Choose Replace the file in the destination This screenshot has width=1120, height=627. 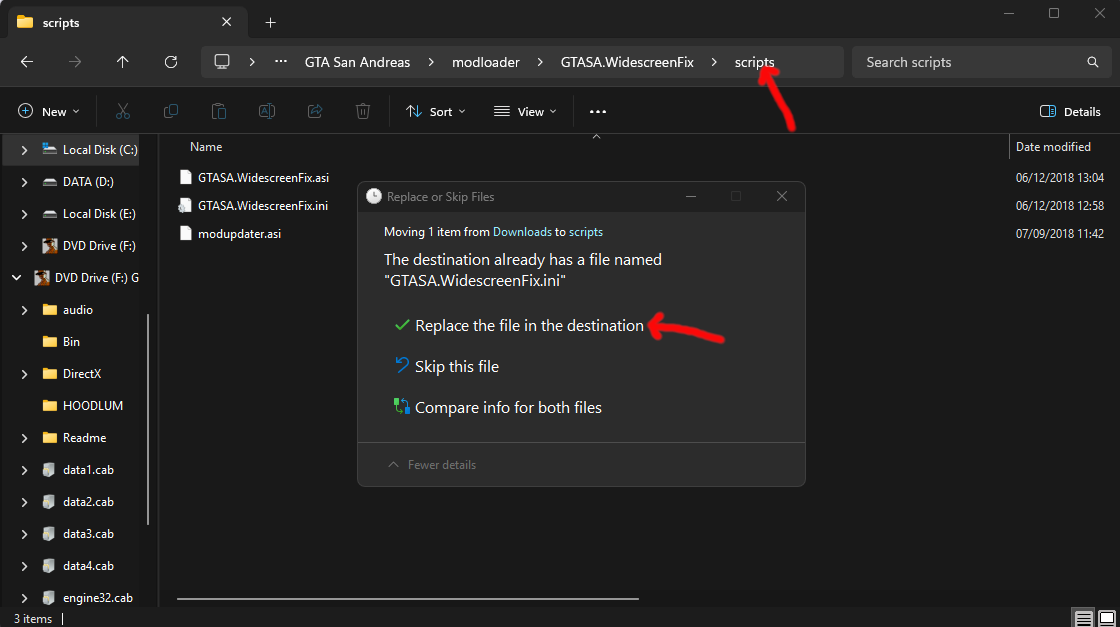[519, 326]
